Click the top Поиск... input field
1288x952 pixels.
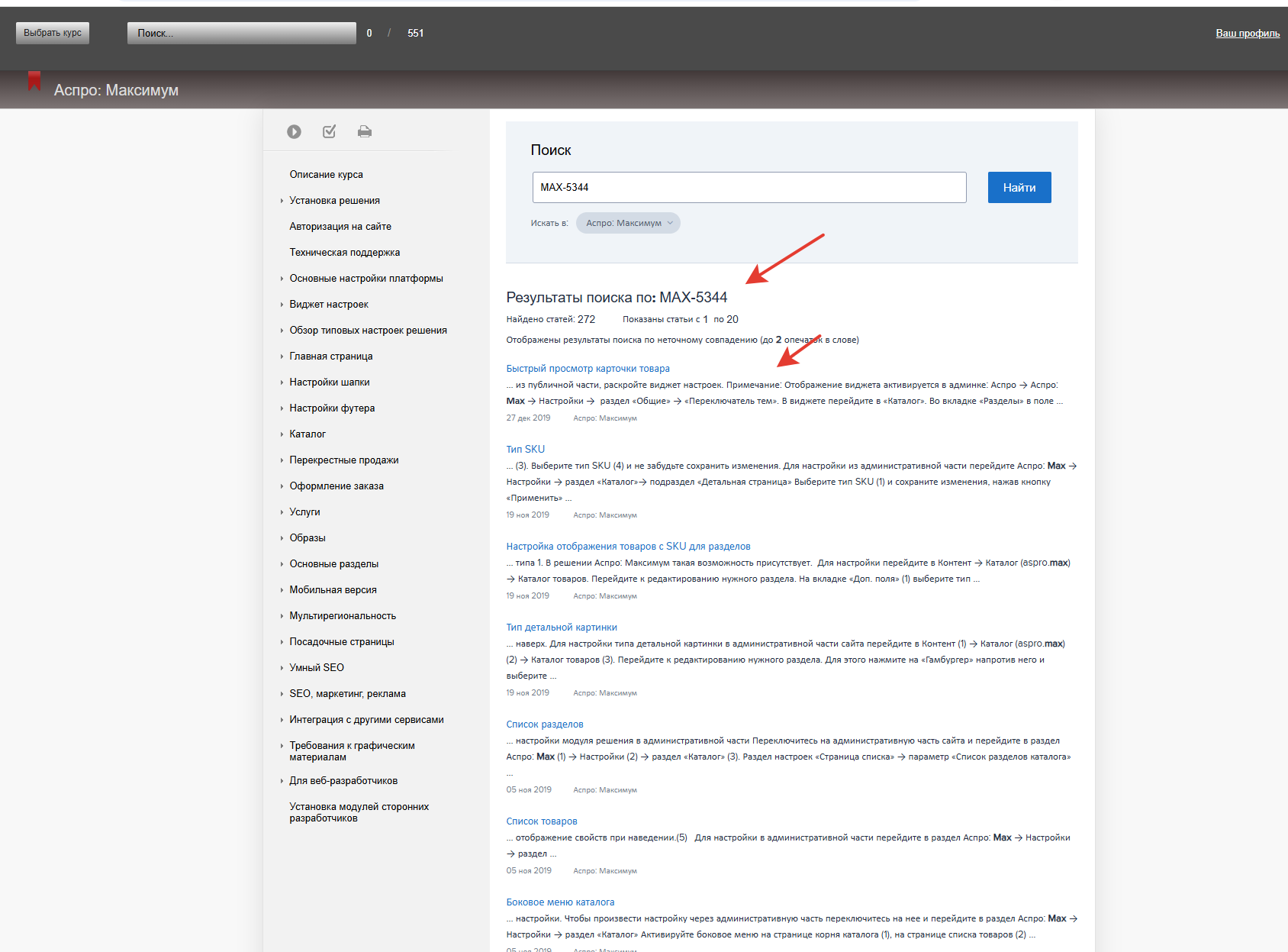pos(241,33)
